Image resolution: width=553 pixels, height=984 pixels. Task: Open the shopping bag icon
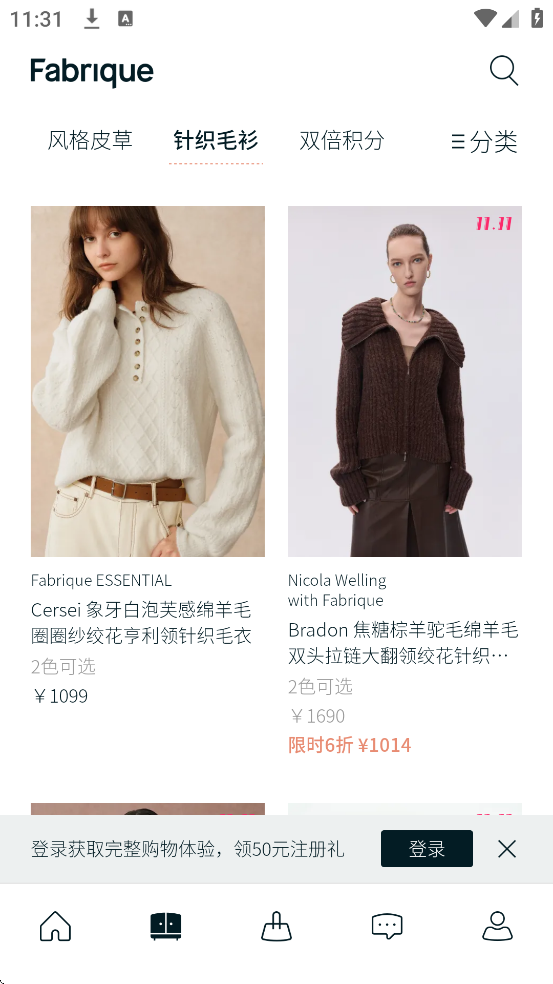tap(276, 926)
